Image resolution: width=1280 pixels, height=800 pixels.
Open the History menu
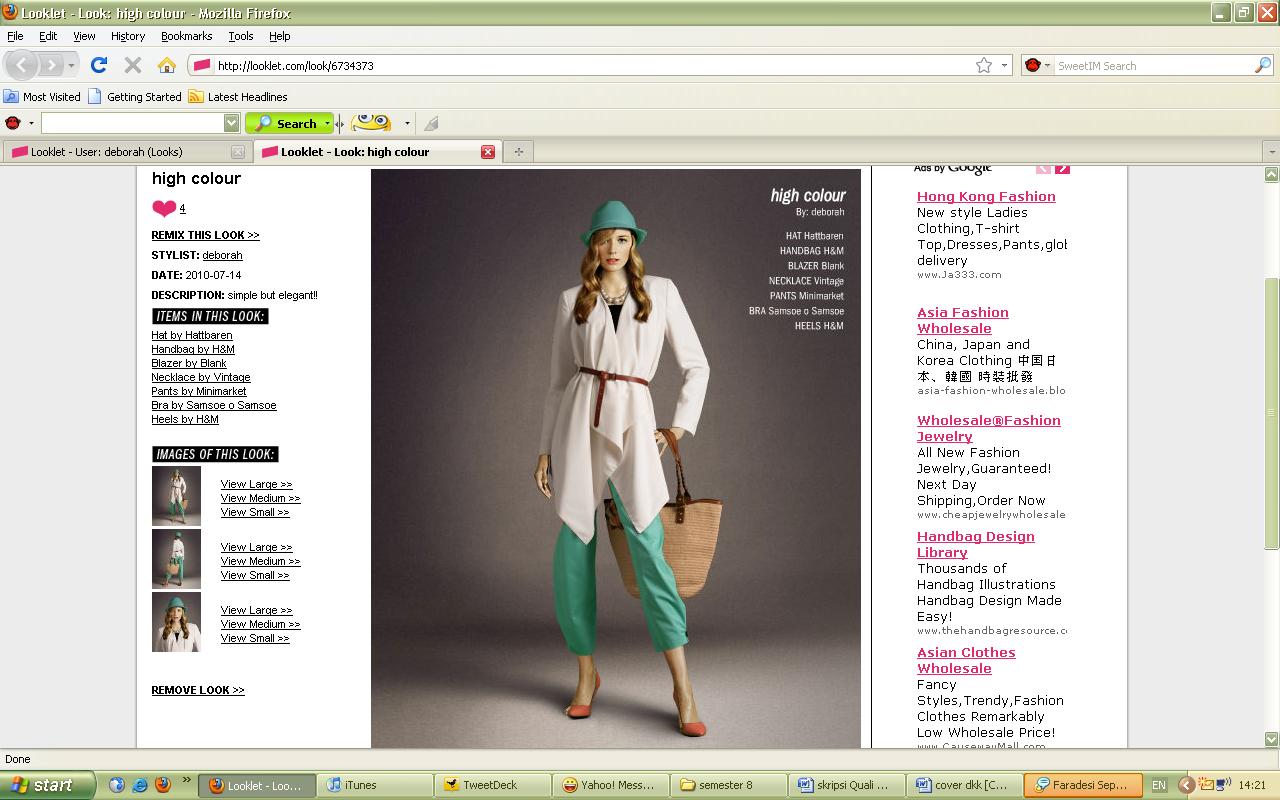pyautogui.click(x=128, y=36)
